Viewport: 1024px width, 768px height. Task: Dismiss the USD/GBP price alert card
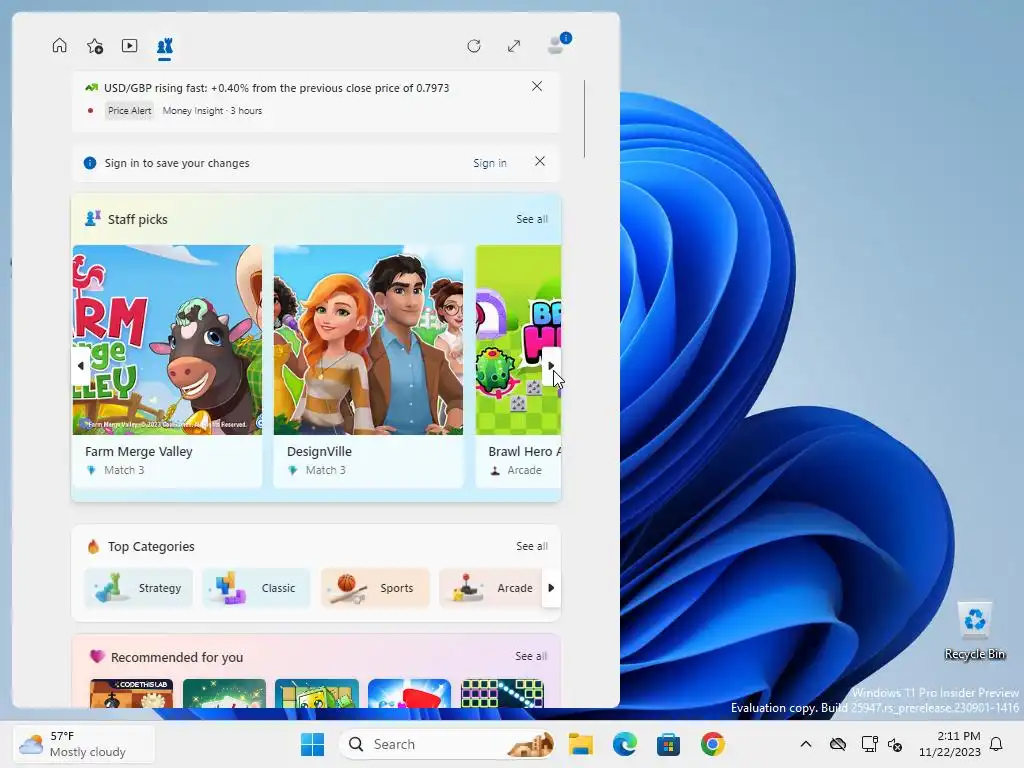click(537, 86)
